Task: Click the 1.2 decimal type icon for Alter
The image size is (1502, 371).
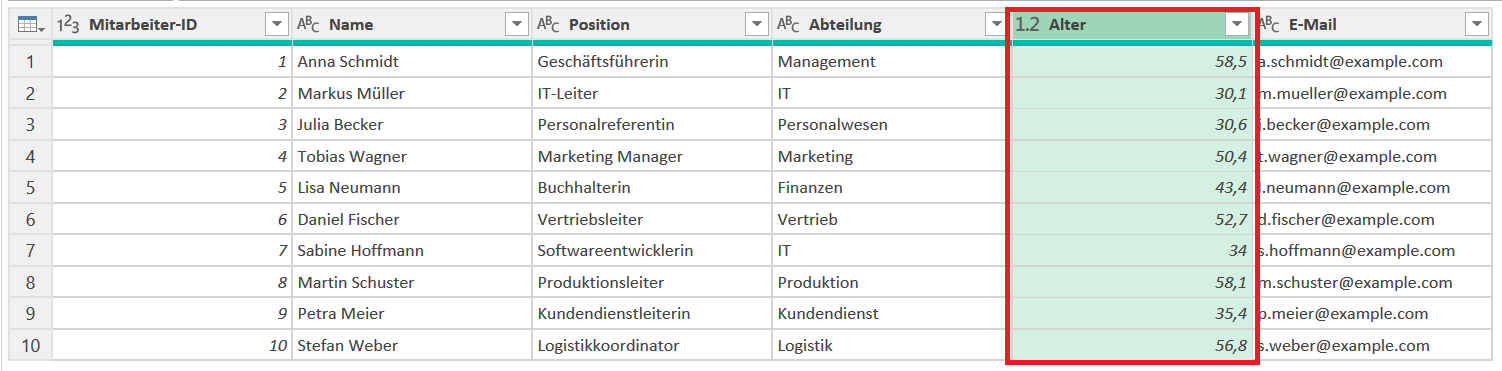Action: click(1028, 25)
